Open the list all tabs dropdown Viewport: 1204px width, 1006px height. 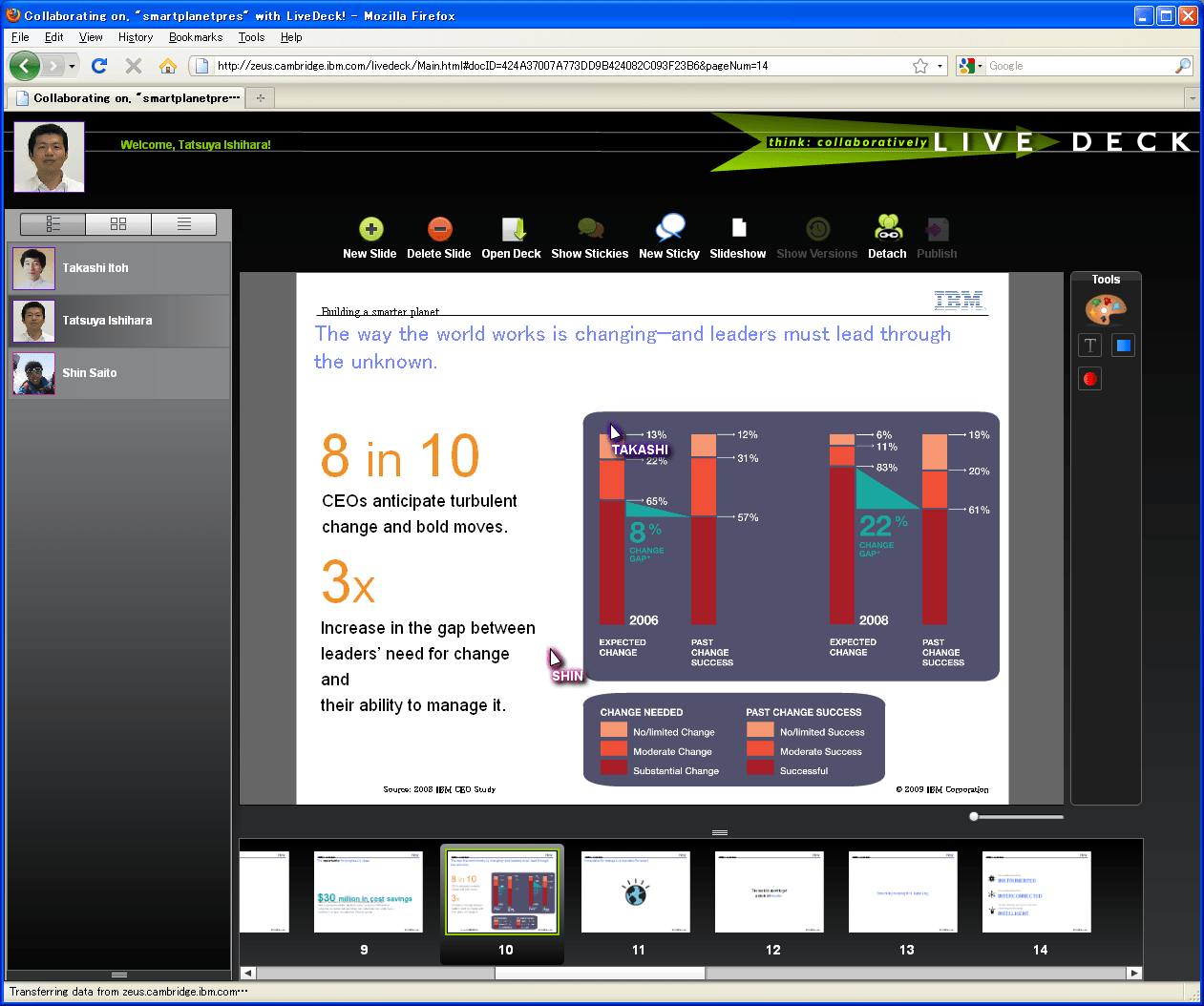[1192, 97]
